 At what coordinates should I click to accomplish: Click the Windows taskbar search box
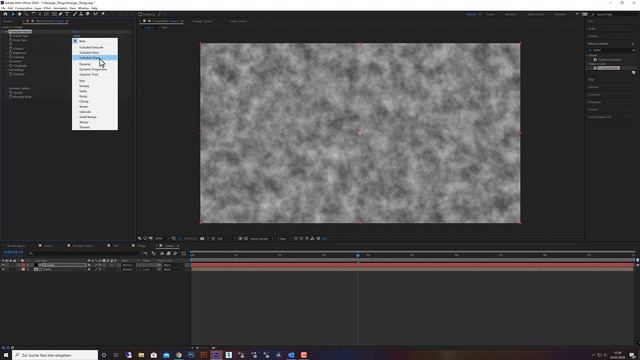point(55,355)
